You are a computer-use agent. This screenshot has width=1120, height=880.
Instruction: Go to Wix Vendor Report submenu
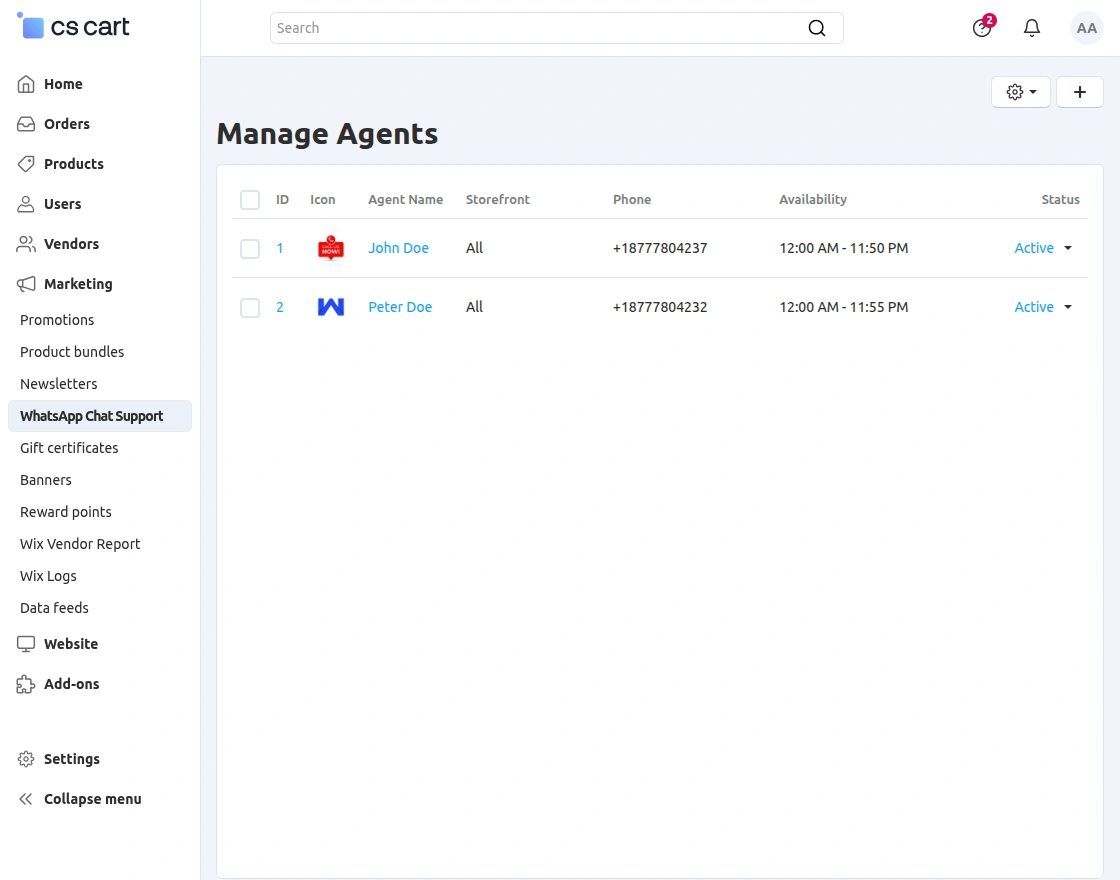[80, 544]
